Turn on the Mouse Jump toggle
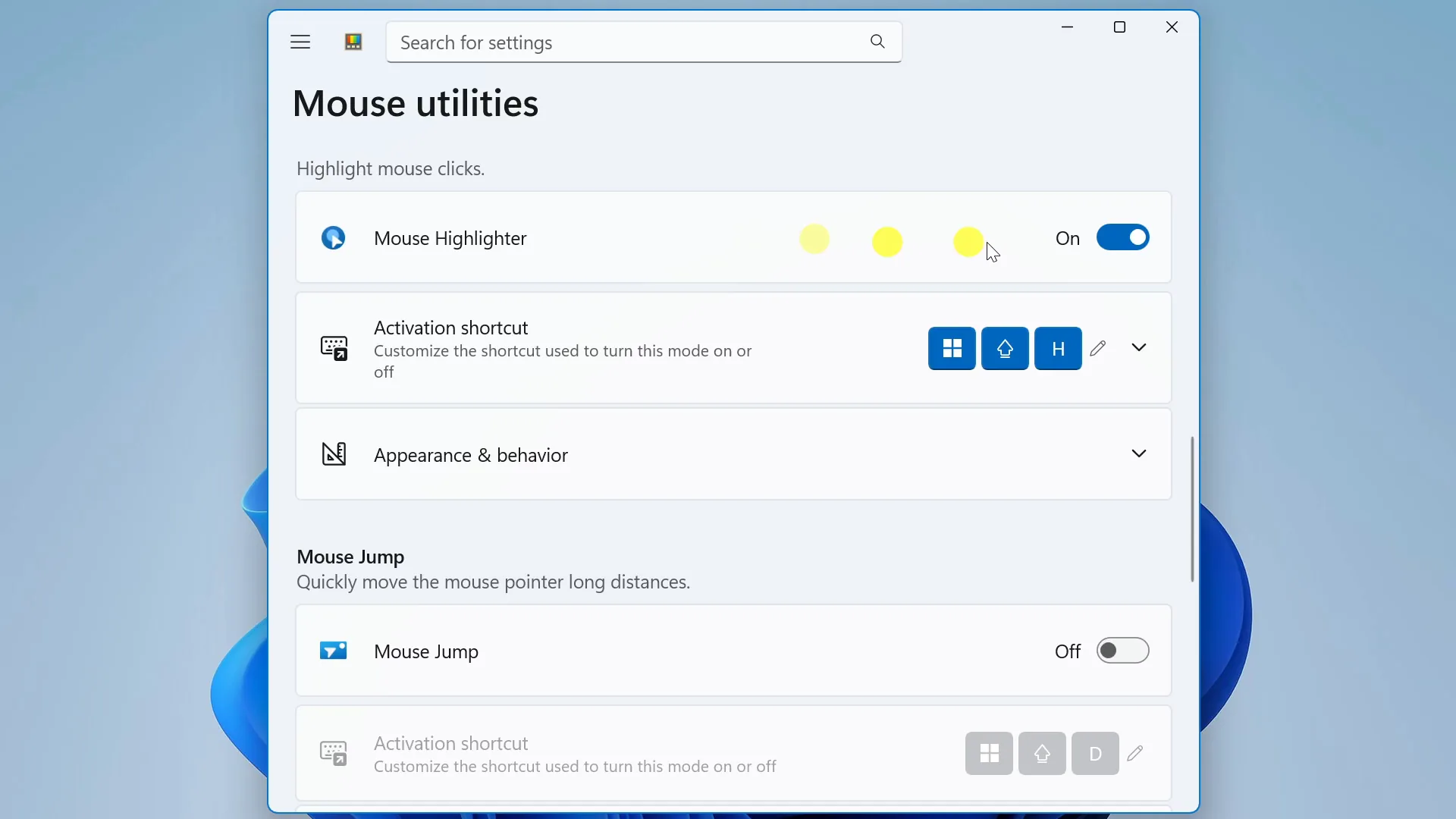Image resolution: width=1456 pixels, height=819 pixels. tap(1123, 651)
